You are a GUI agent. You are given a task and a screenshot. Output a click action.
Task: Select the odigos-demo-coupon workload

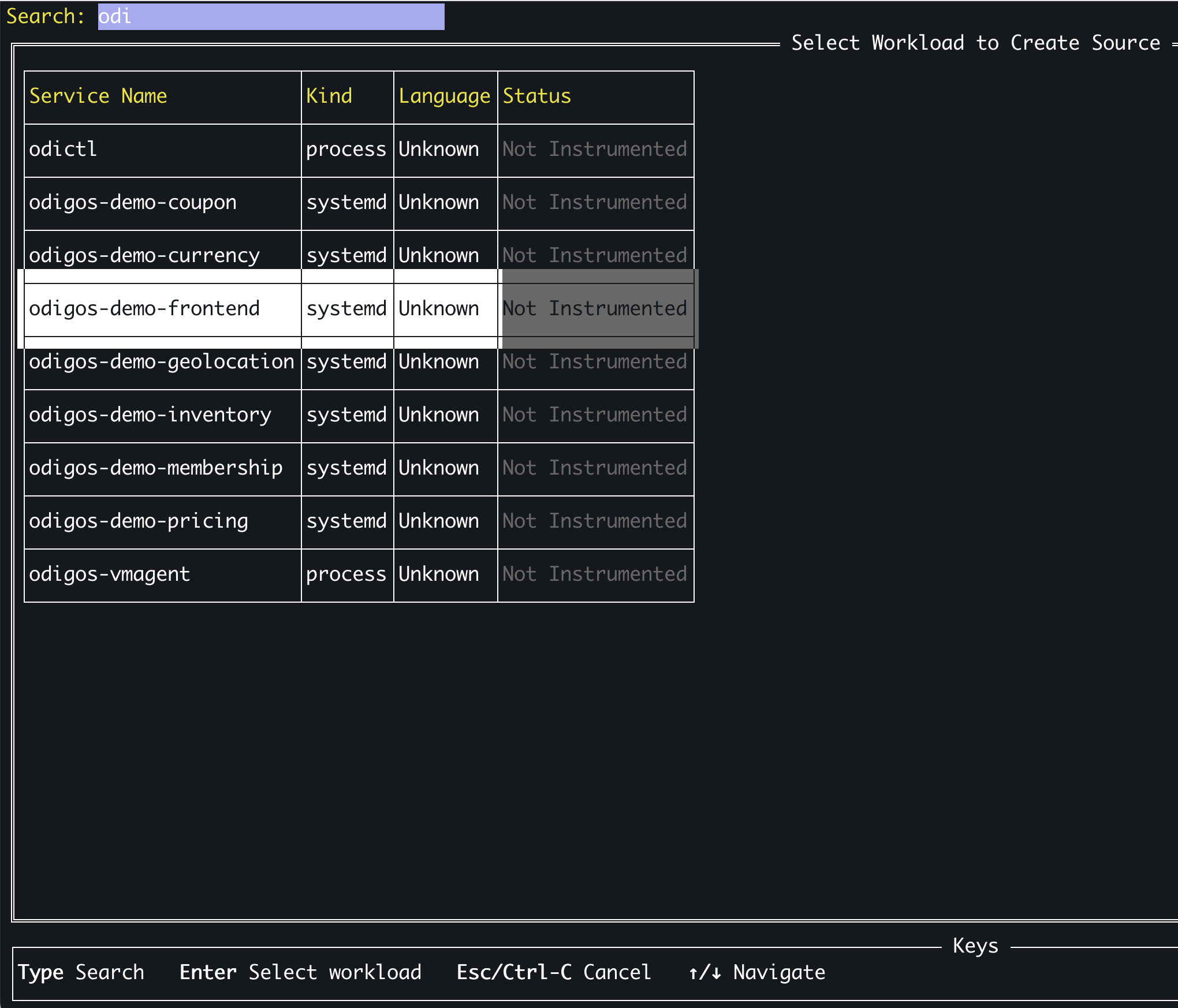click(x=133, y=203)
